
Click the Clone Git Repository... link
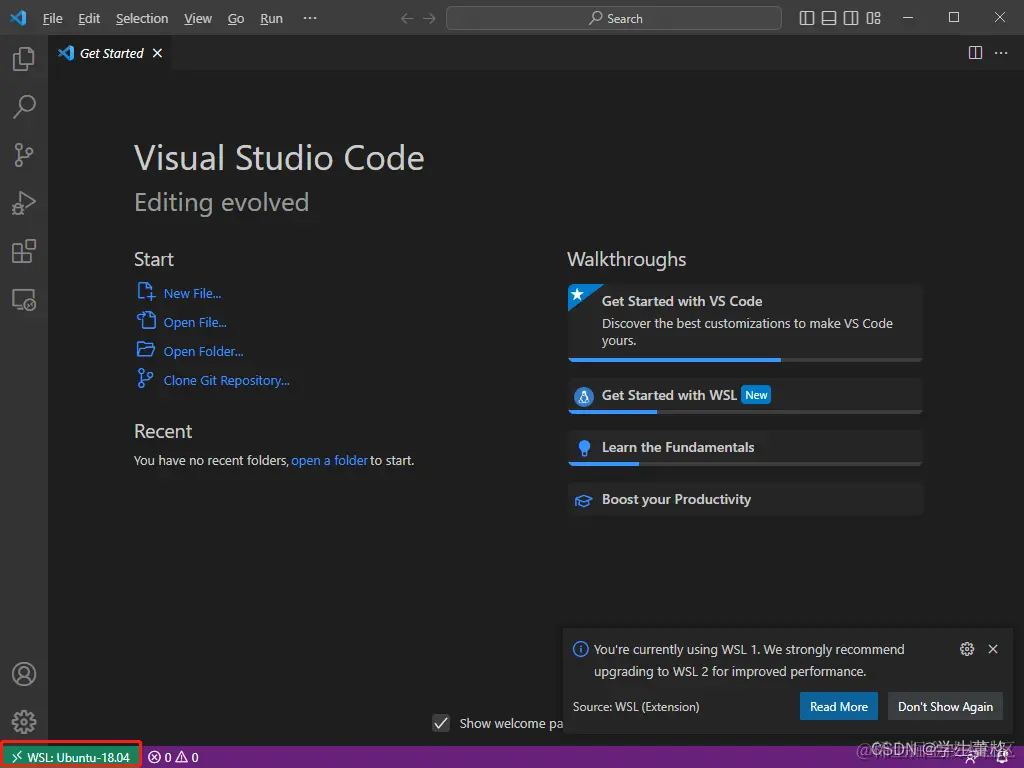point(226,381)
